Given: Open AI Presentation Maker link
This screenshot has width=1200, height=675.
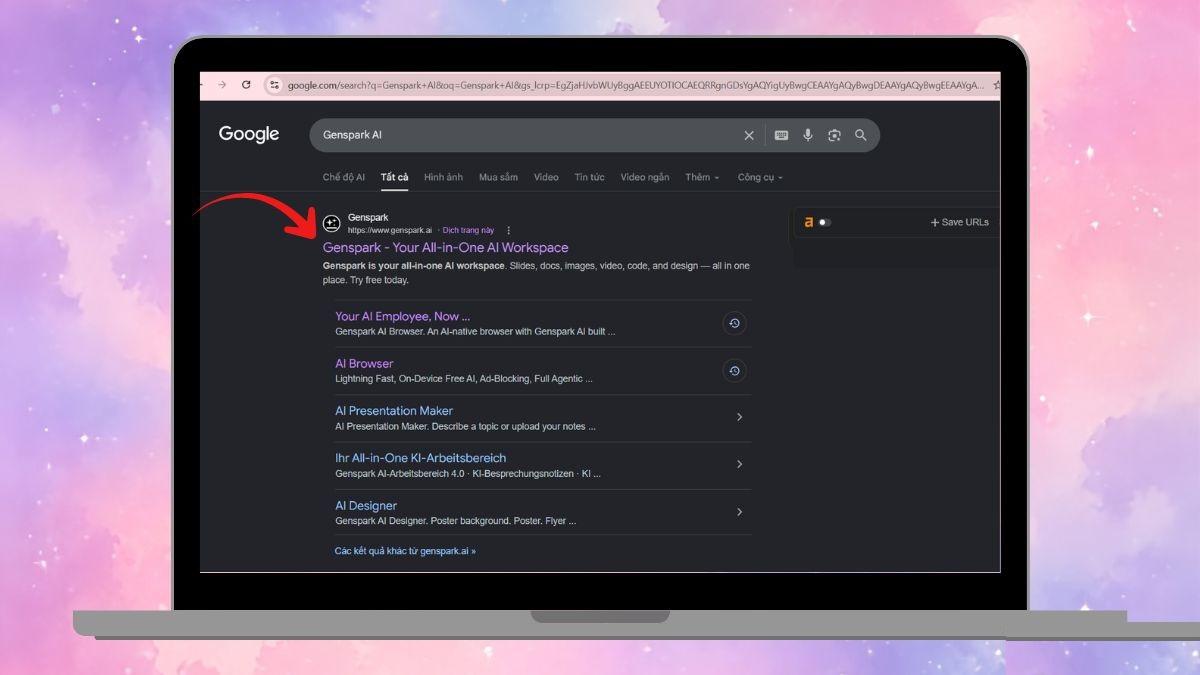Looking at the screenshot, I should point(394,410).
